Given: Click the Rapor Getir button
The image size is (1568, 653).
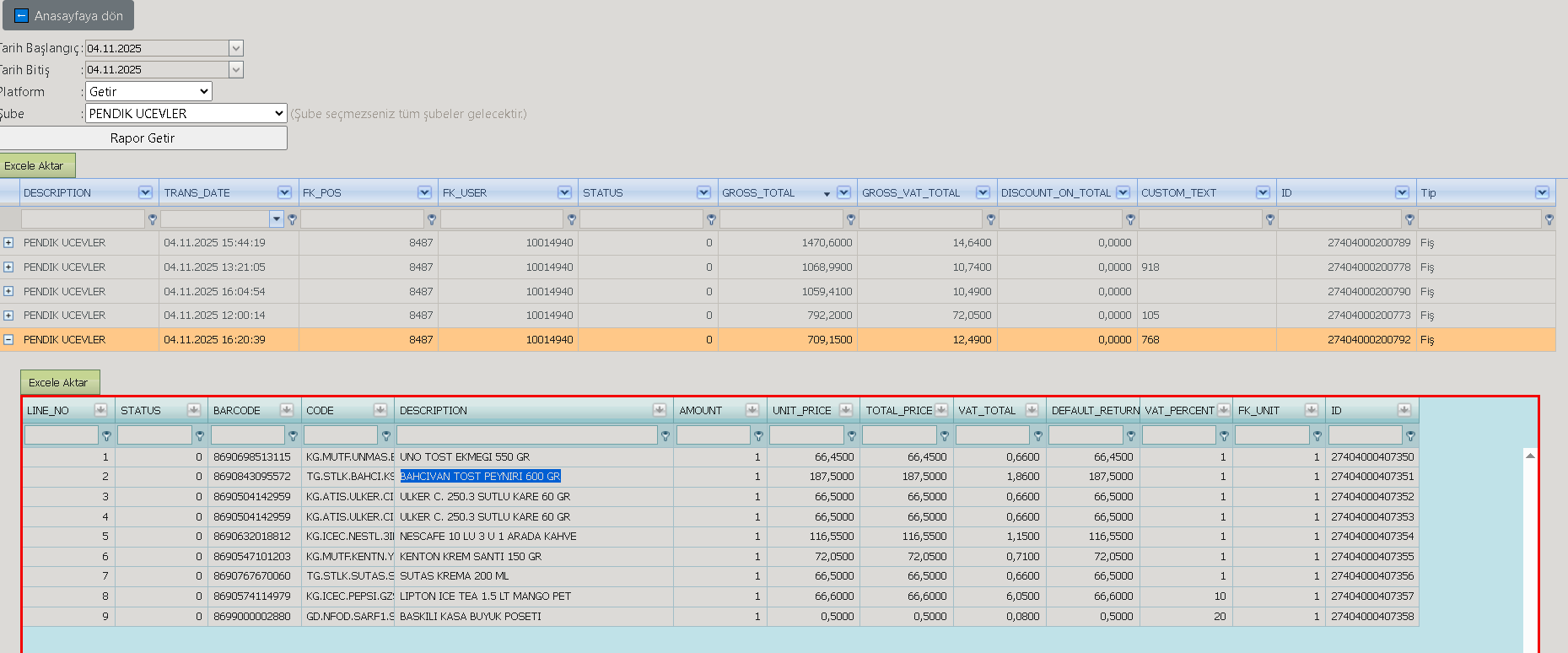Looking at the screenshot, I should pos(143,138).
